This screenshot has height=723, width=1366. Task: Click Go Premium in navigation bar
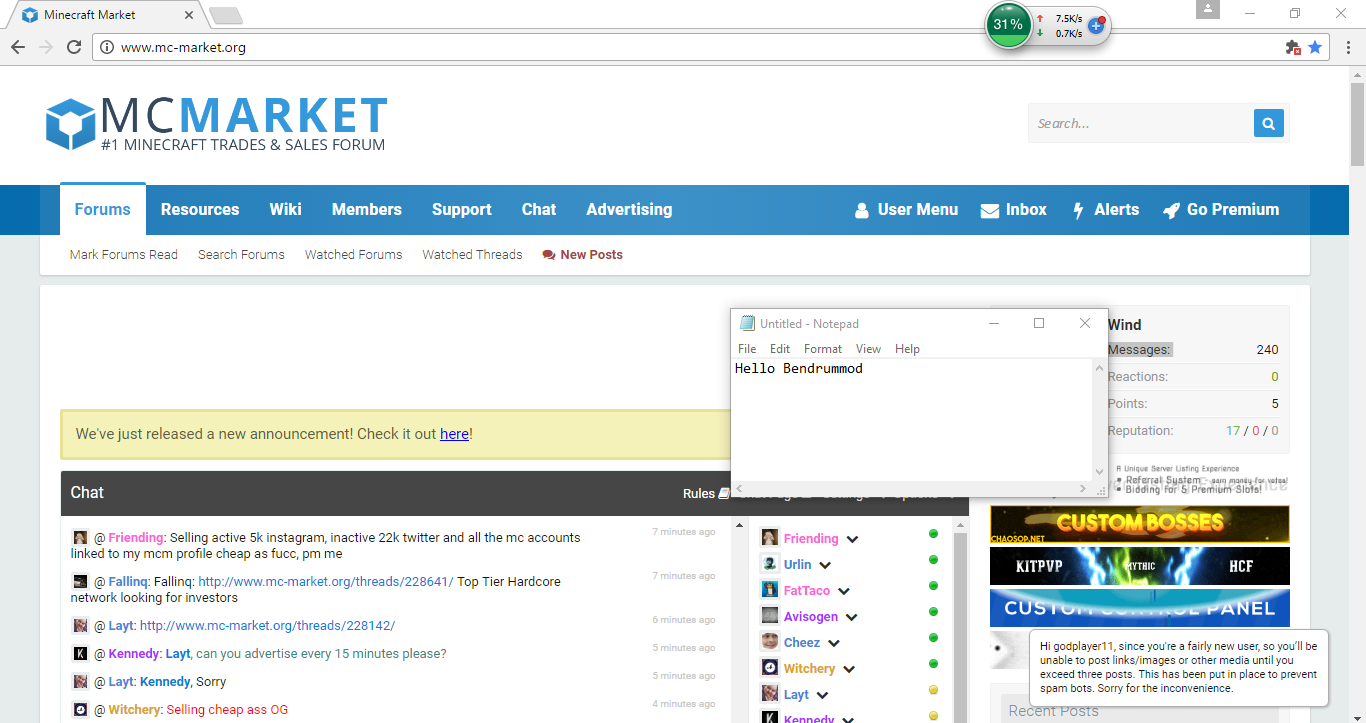pyautogui.click(x=1221, y=210)
